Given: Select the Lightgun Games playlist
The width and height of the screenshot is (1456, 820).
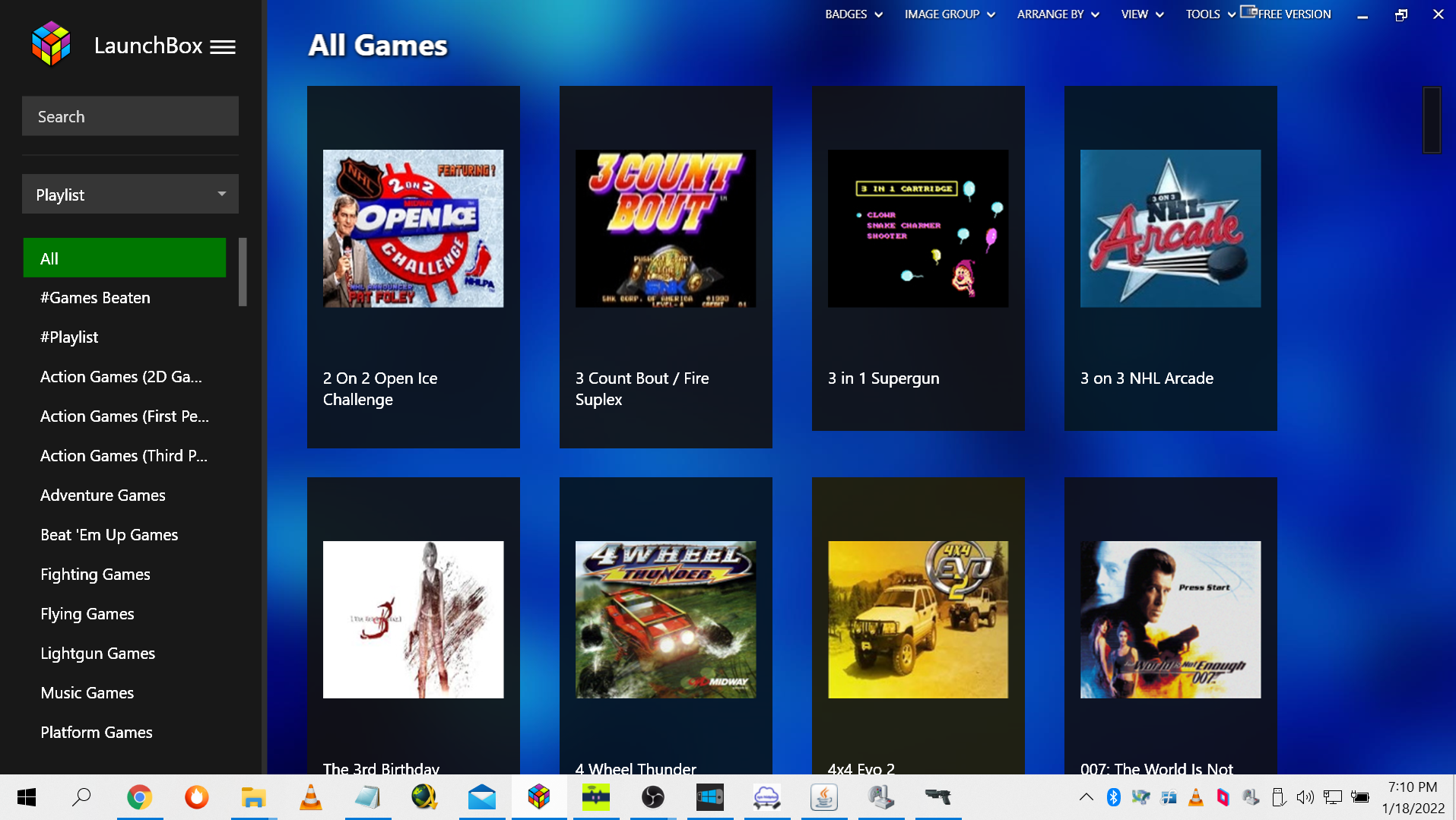Looking at the screenshot, I should coord(97,654).
